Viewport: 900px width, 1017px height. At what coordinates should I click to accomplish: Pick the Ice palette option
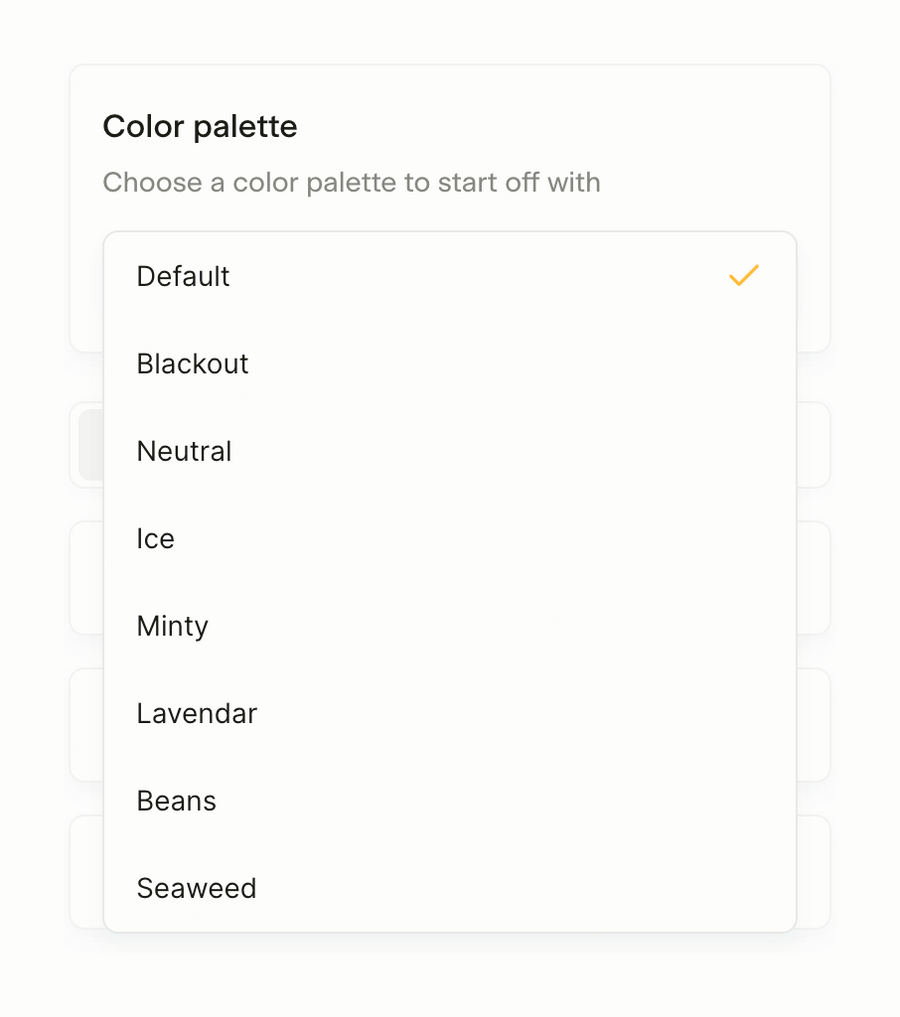(x=155, y=538)
